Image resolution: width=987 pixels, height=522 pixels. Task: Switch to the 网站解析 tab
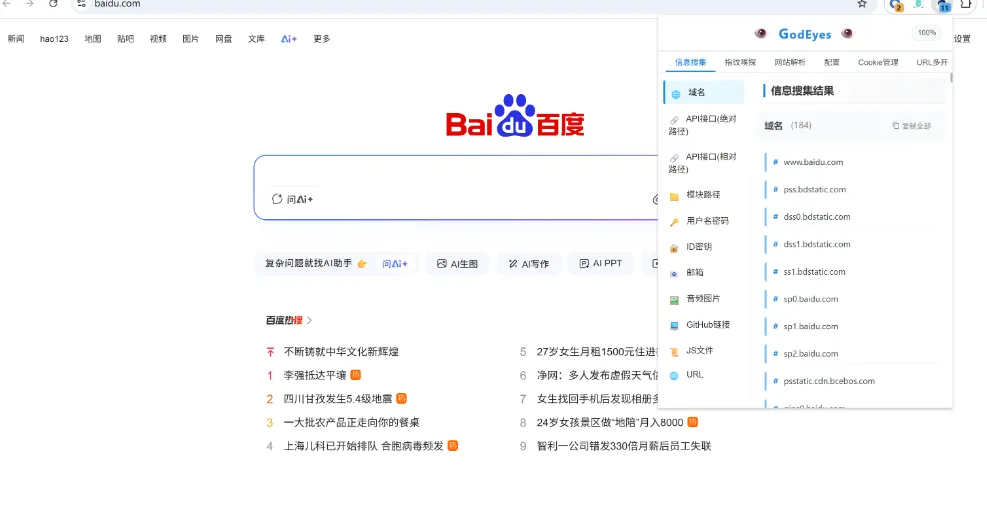[790, 62]
